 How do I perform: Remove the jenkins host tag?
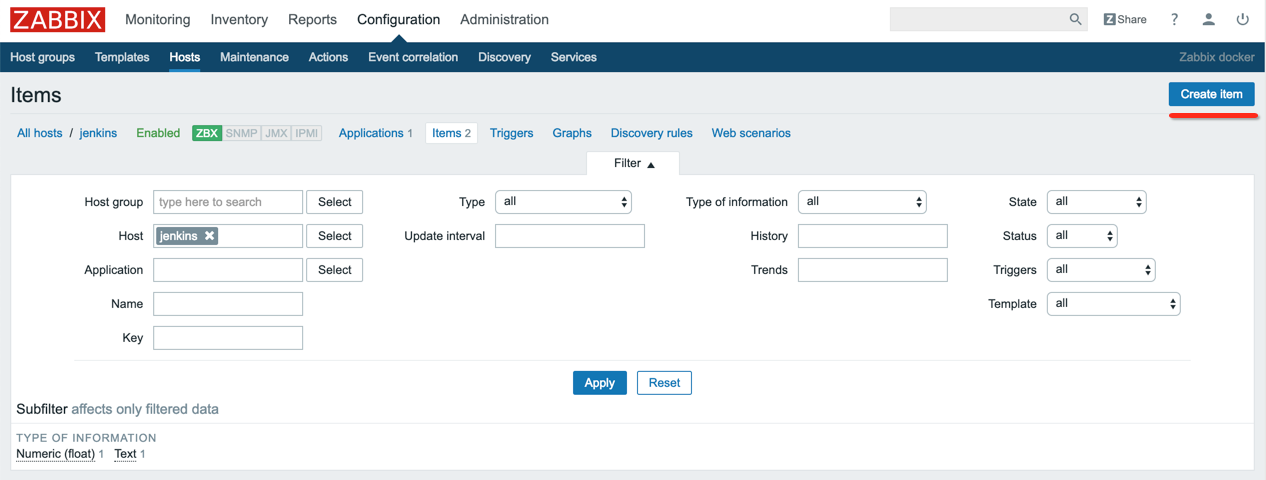(209, 236)
